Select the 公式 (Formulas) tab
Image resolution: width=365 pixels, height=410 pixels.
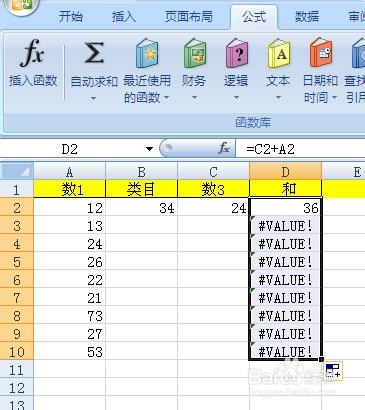pos(254,17)
